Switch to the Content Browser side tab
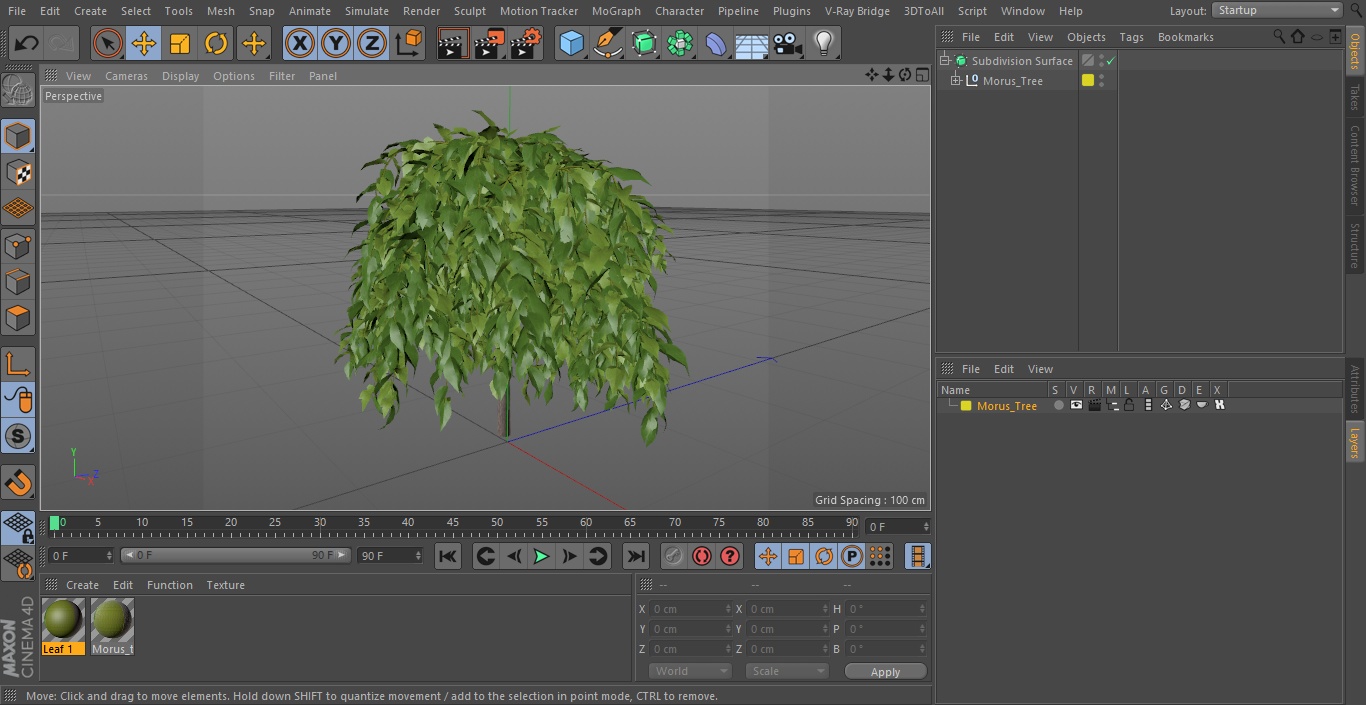Viewport: 1366px width, 705px height. coord(1355,165)
